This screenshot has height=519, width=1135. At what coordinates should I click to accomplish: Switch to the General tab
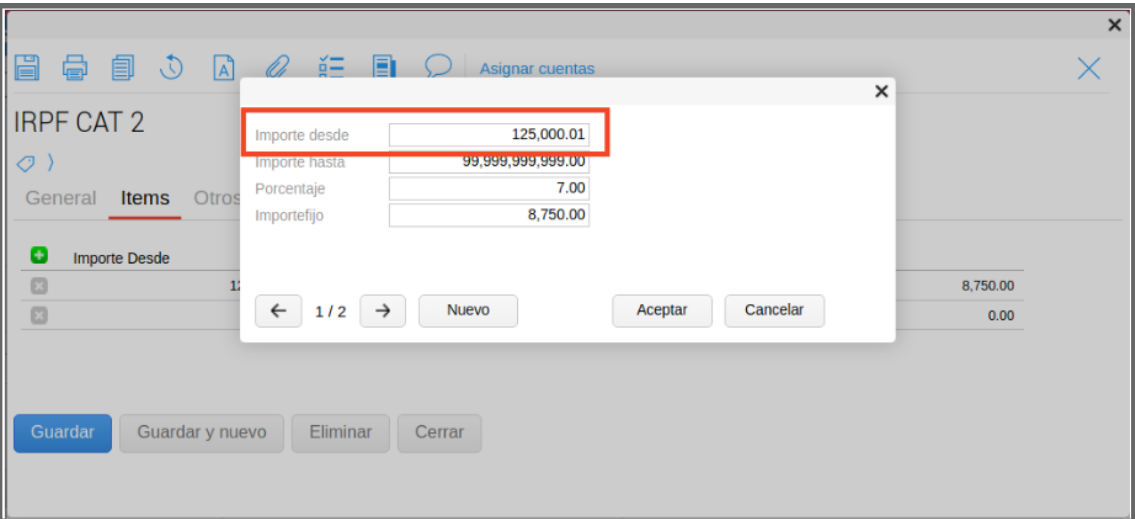click(61, 198)
